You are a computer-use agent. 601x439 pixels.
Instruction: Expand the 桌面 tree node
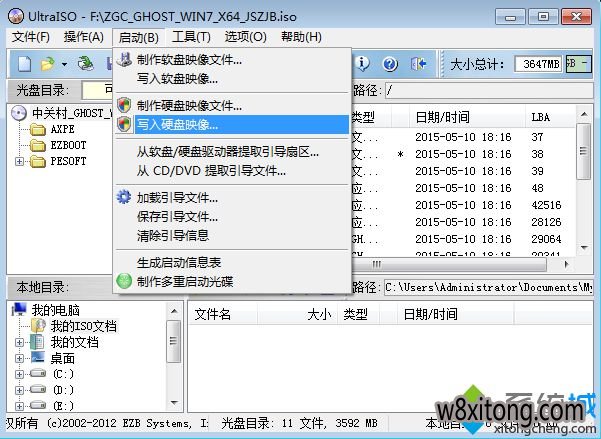[19, 358]
